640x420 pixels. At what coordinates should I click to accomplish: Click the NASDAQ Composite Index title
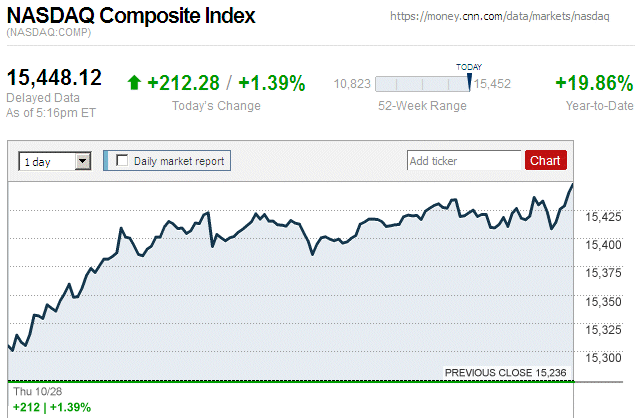point(131,16)
